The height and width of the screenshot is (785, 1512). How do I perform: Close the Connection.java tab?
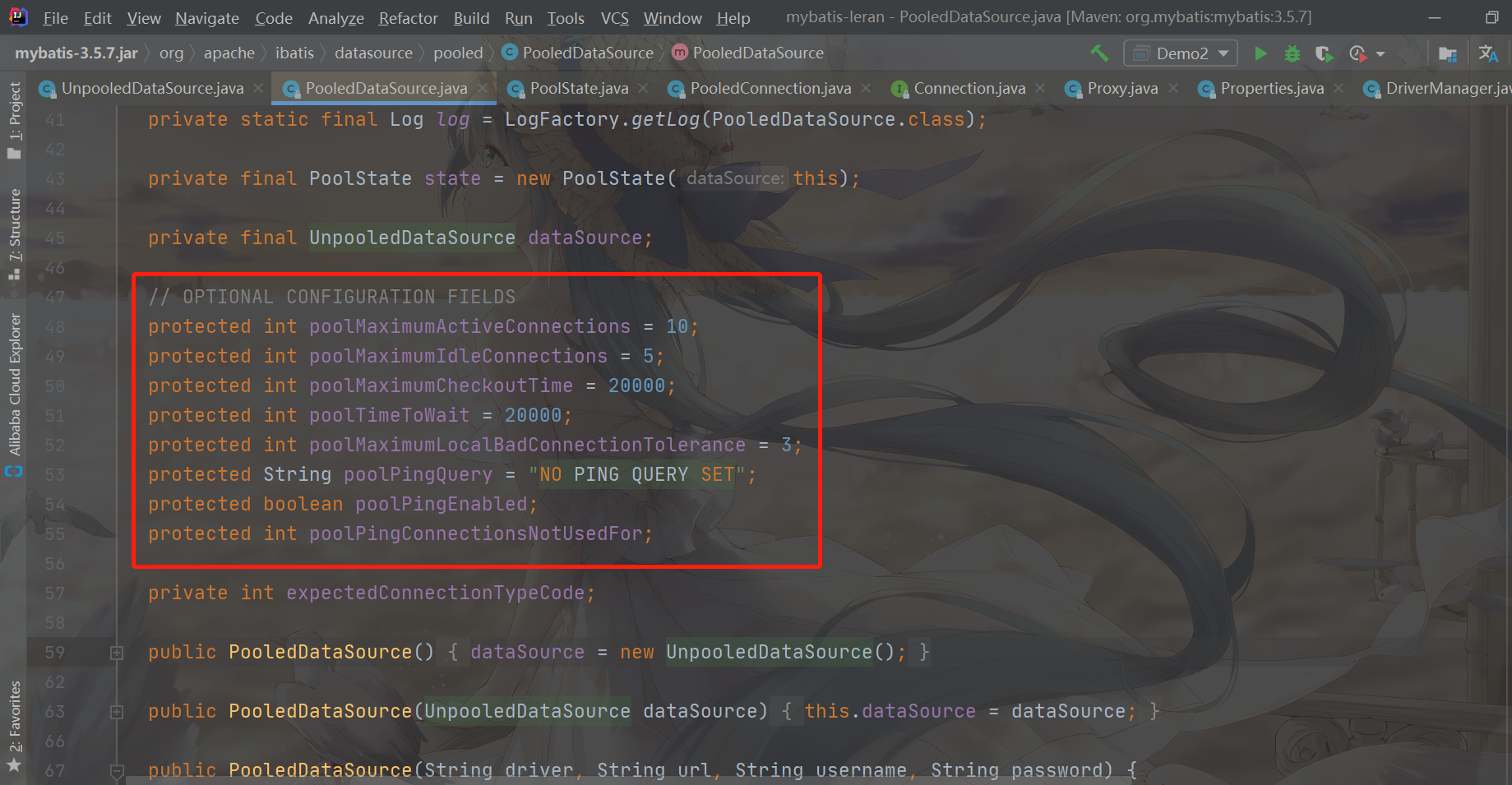1040,88
